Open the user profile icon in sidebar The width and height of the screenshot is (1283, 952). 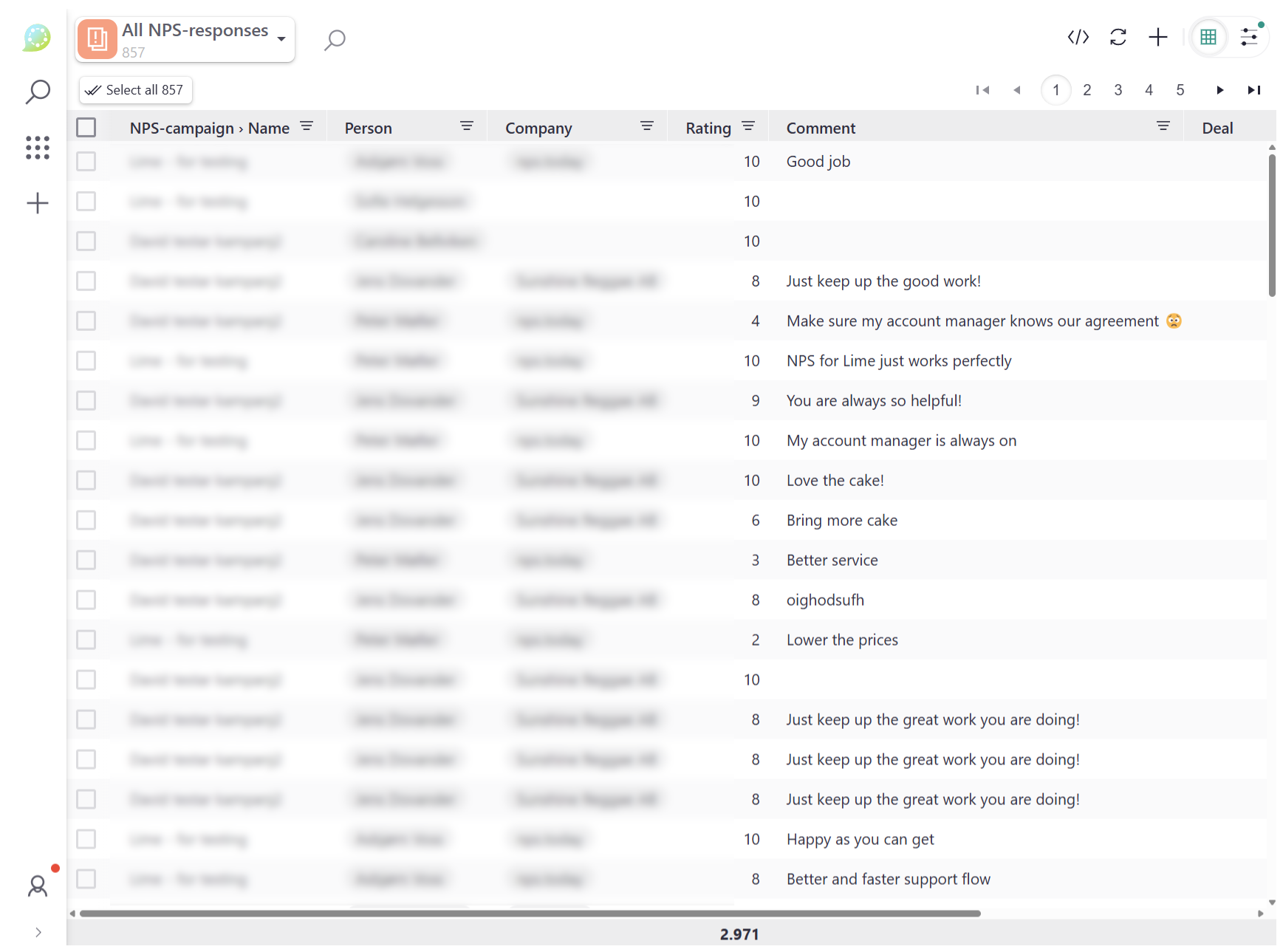[x=38, y=886]
